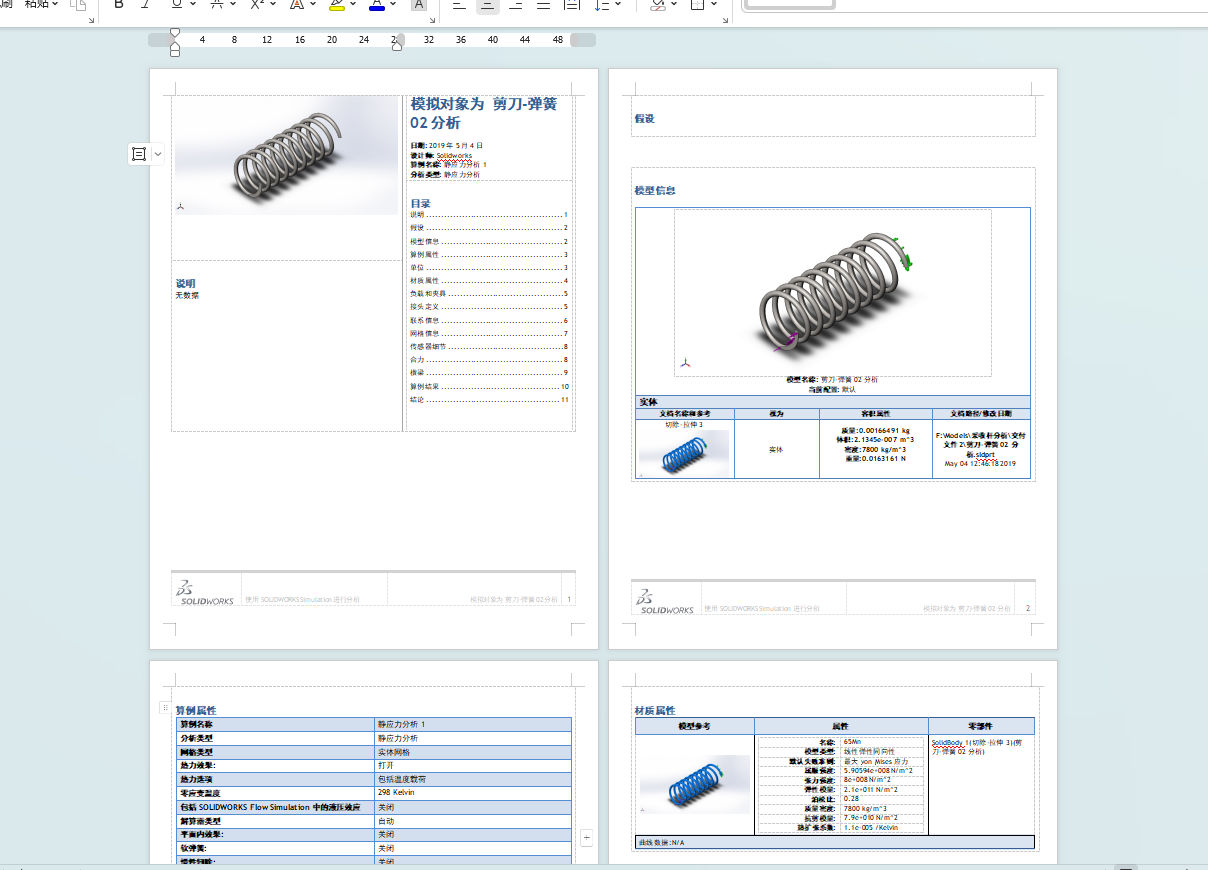Expand underline style dropdown arrow

click(193, 5)
